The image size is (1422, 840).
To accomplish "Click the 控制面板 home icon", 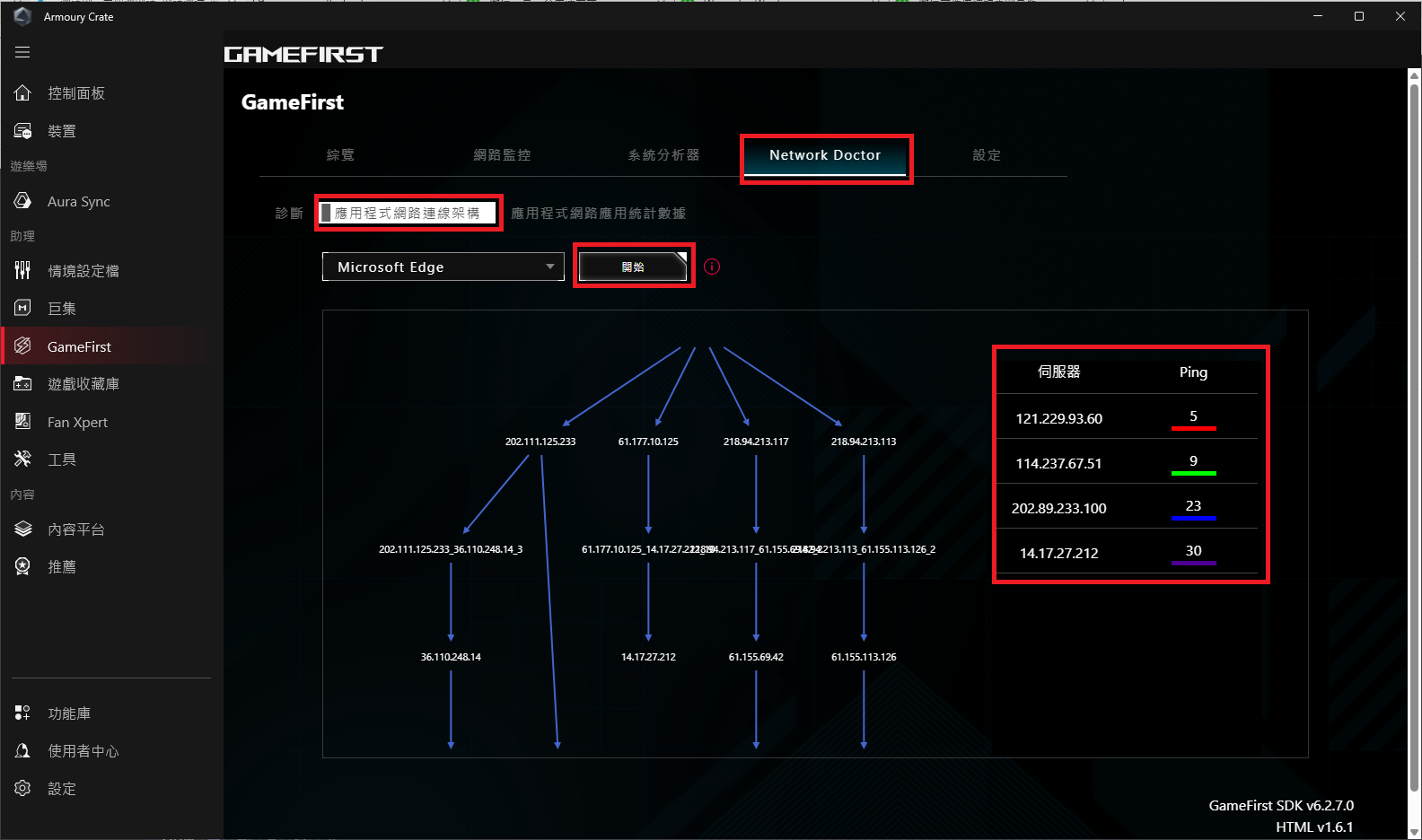I will 22,92.
